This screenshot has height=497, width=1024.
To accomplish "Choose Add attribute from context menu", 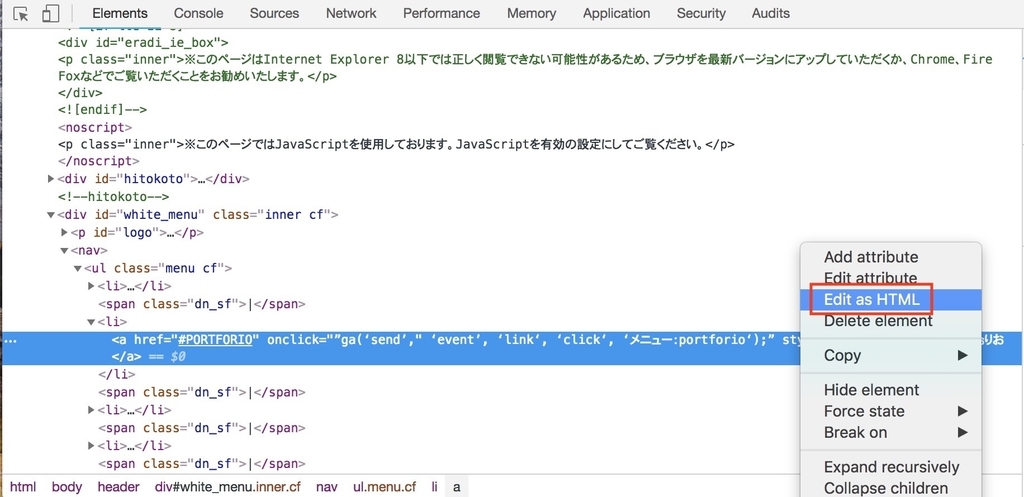I will pos(891,257).
